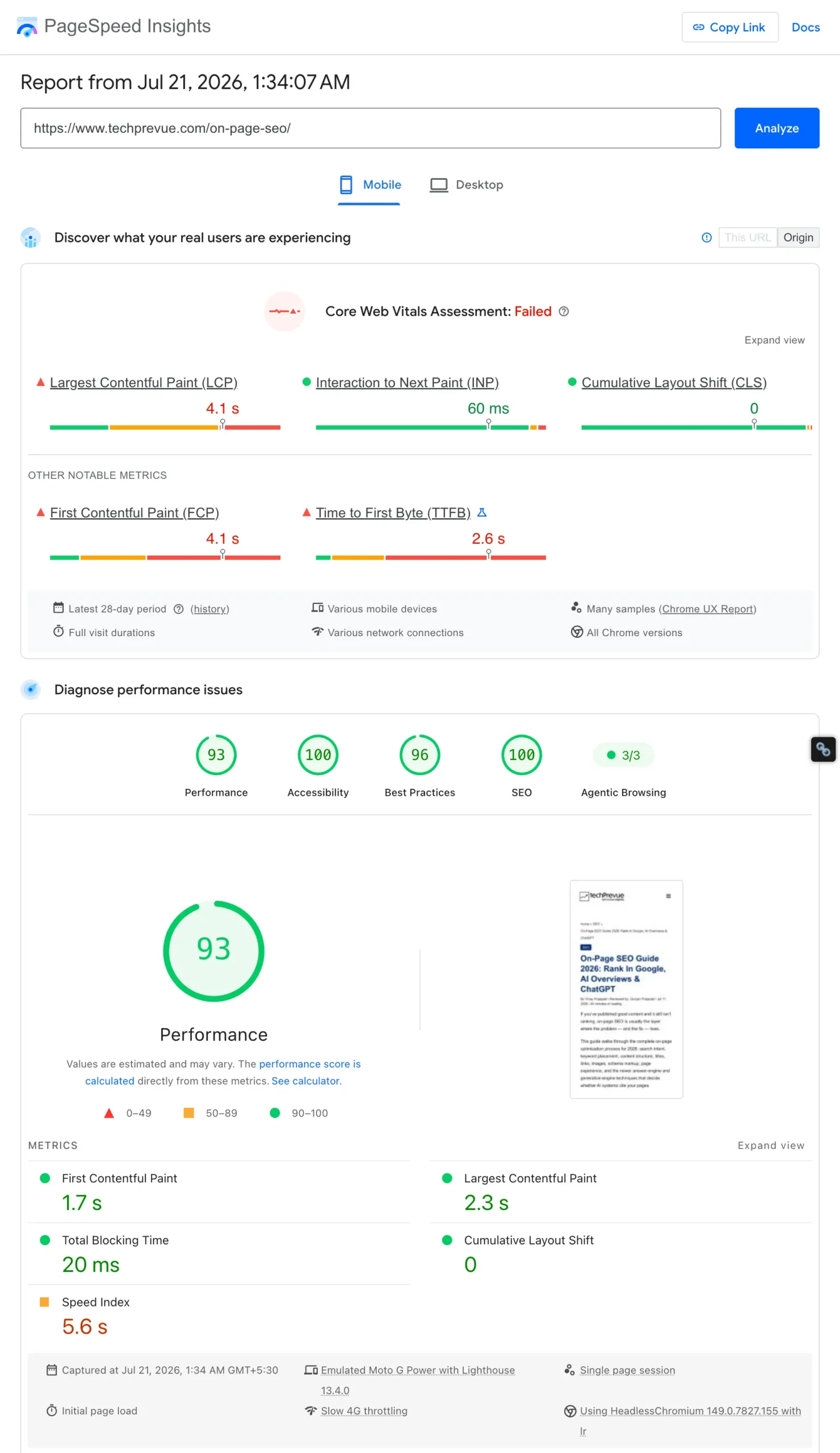840x1453 pixels.
Task: Open the Docs link
Action: click(x=805, y=27)
